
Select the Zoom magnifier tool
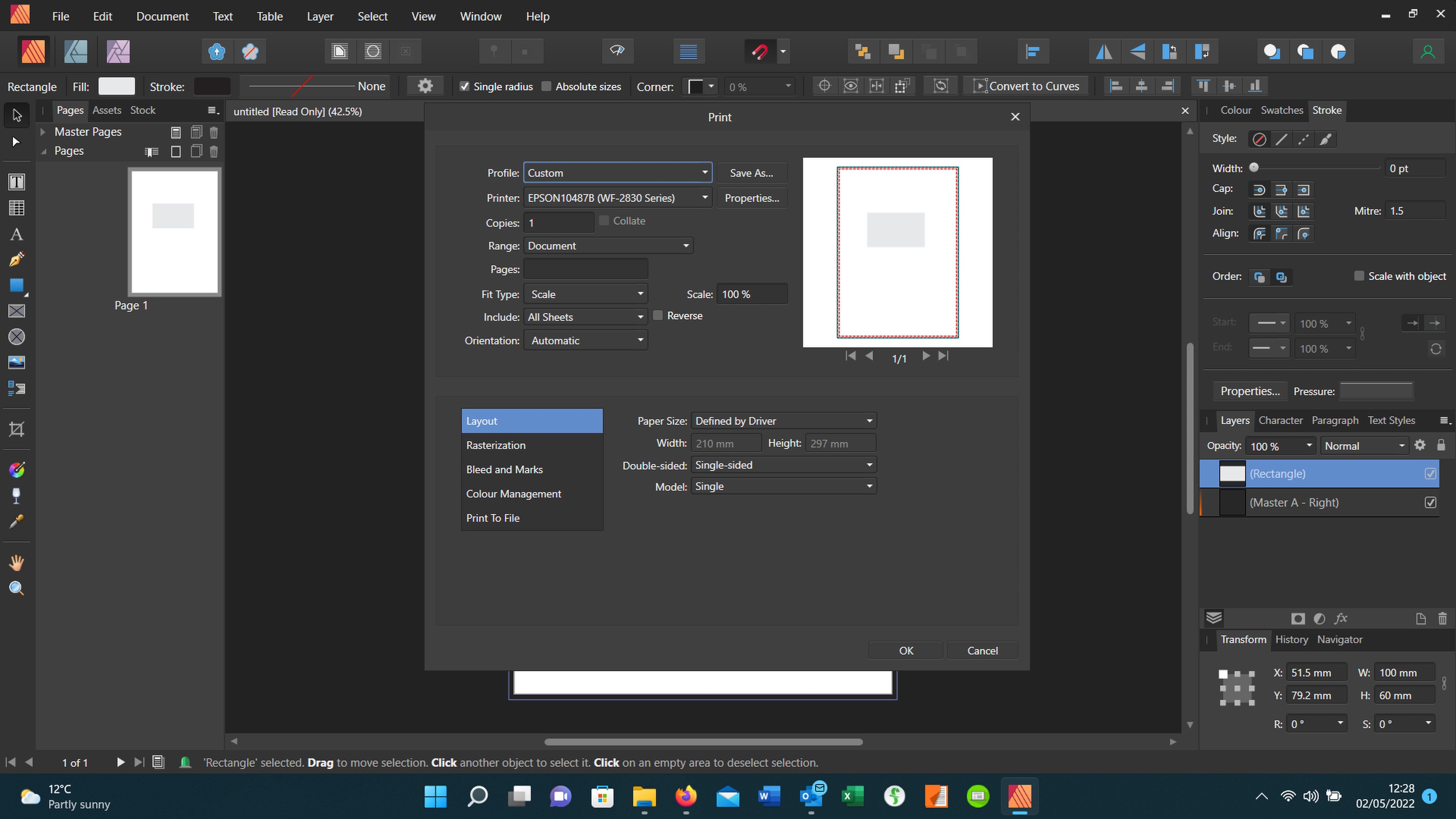pyautogui.click(x=16, y=589)
